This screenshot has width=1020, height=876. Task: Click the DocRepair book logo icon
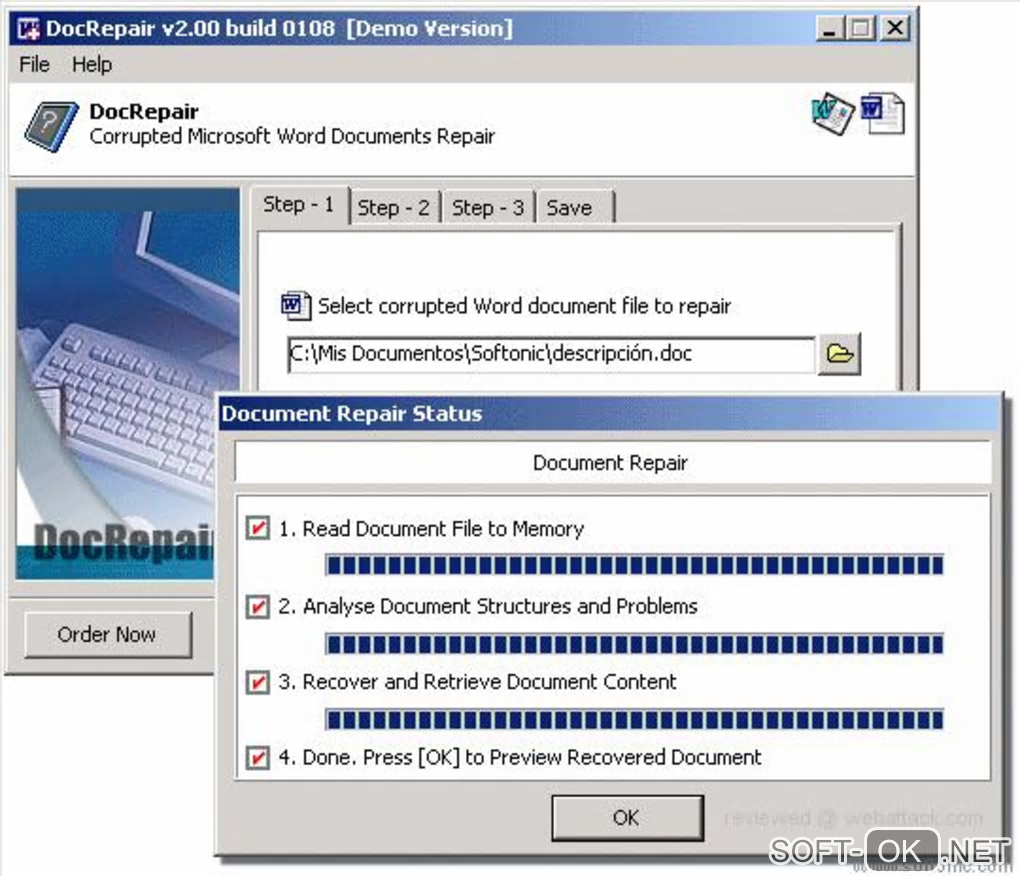(x=51, y=126)
